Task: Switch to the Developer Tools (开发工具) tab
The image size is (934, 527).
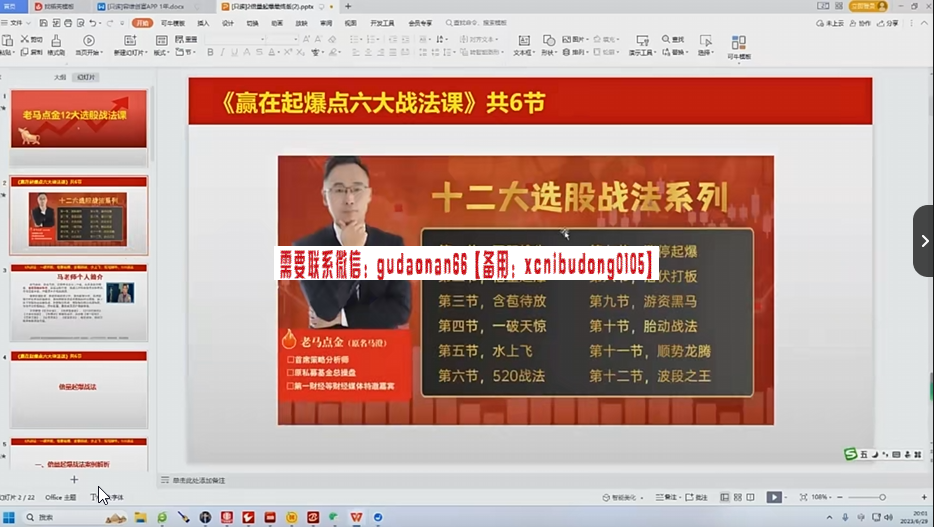Action: (382, 23)
